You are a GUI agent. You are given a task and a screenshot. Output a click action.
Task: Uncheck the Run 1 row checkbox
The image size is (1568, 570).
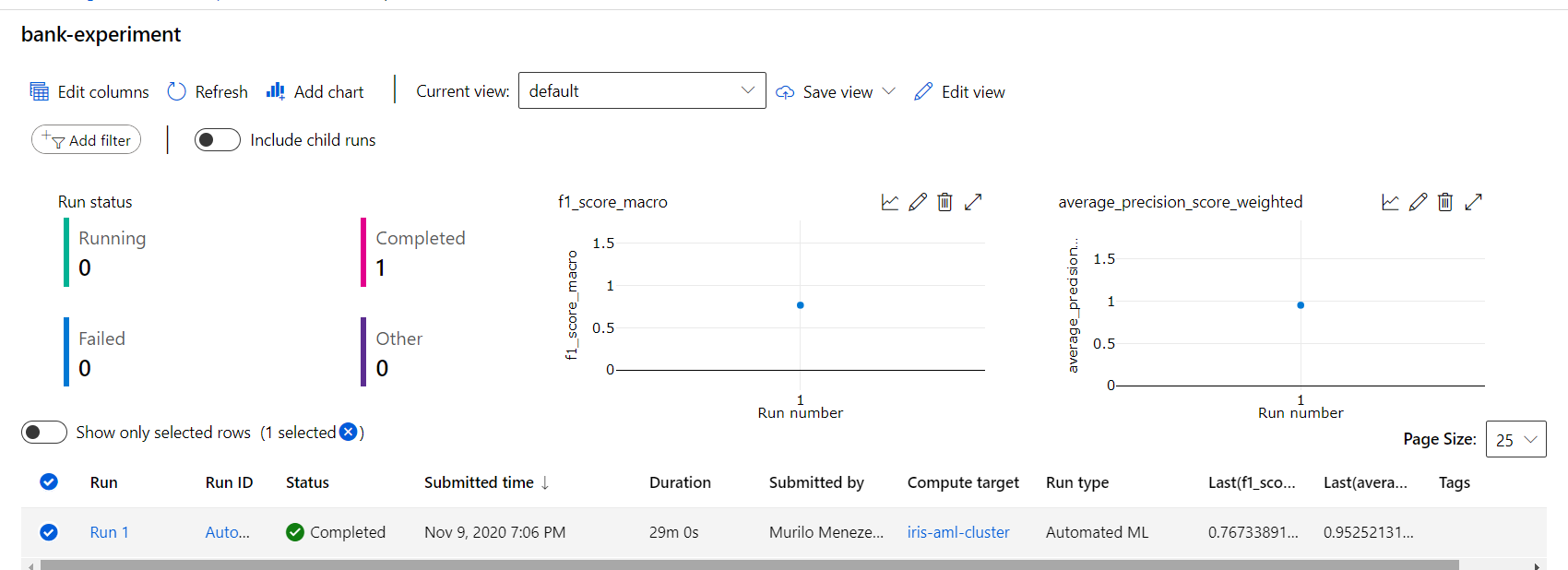click(49, 532)
